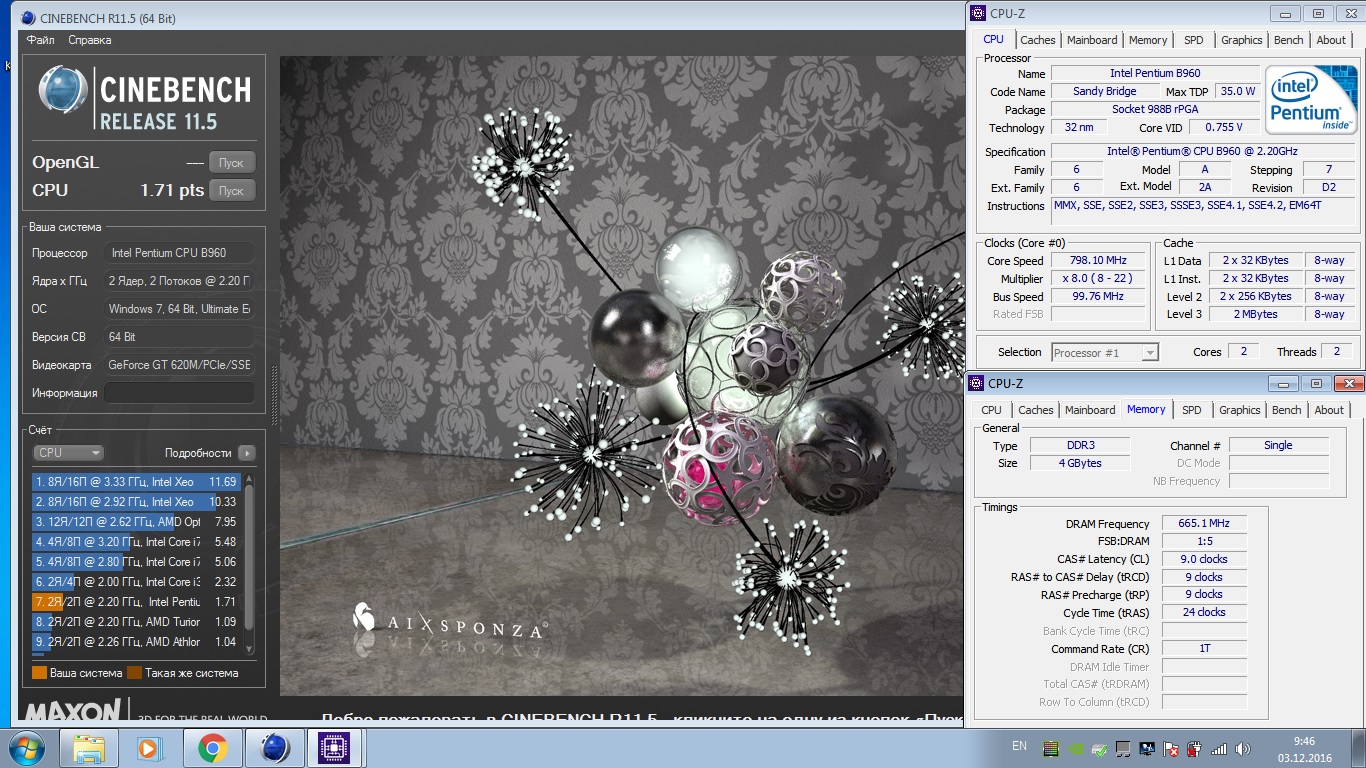Screen dimensions: 1366x768
Task: Open the Windows Start menu
Action: pos(25,748)
